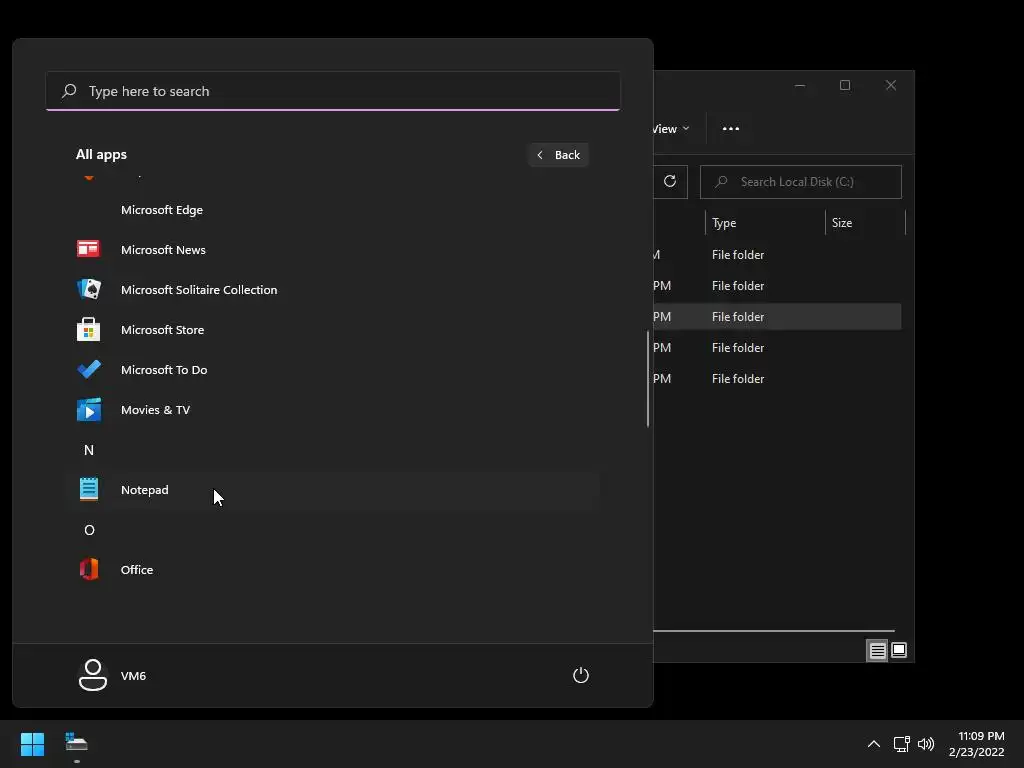The height and width of the screenshot is (768, 1024).
Task: Show hidden system tray icons
Action: pos(873,744)
